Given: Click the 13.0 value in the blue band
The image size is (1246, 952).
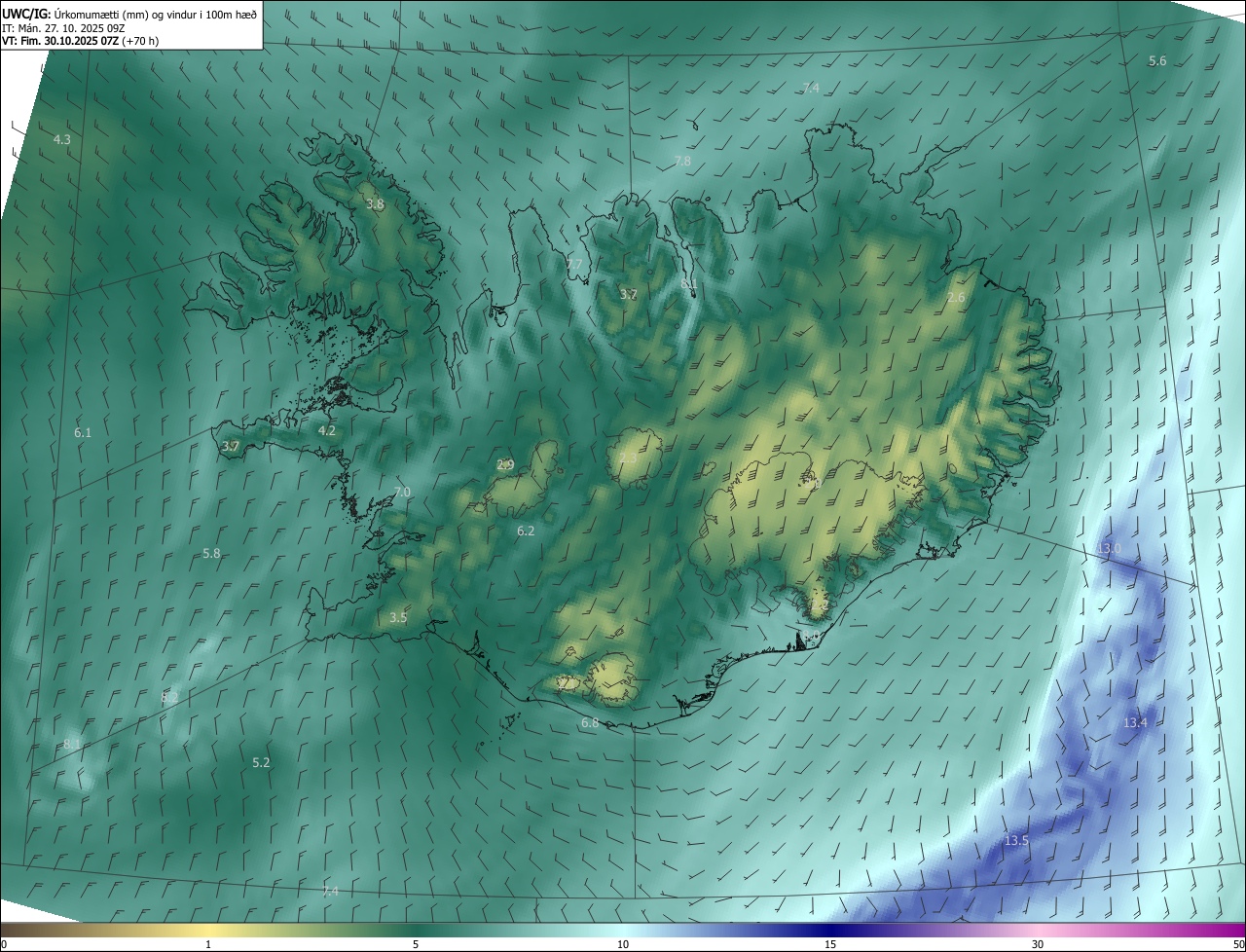Looking at the screenshot, I should 1109,549.
